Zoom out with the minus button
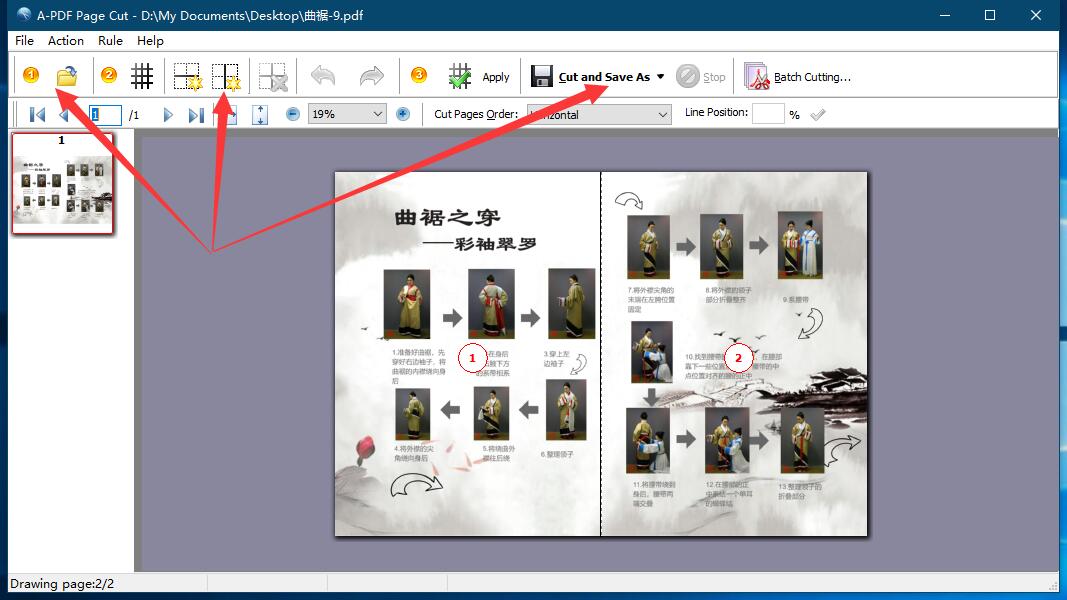Image resolution: width=1067 pixels, height=600 pixels. coord(293,114)
